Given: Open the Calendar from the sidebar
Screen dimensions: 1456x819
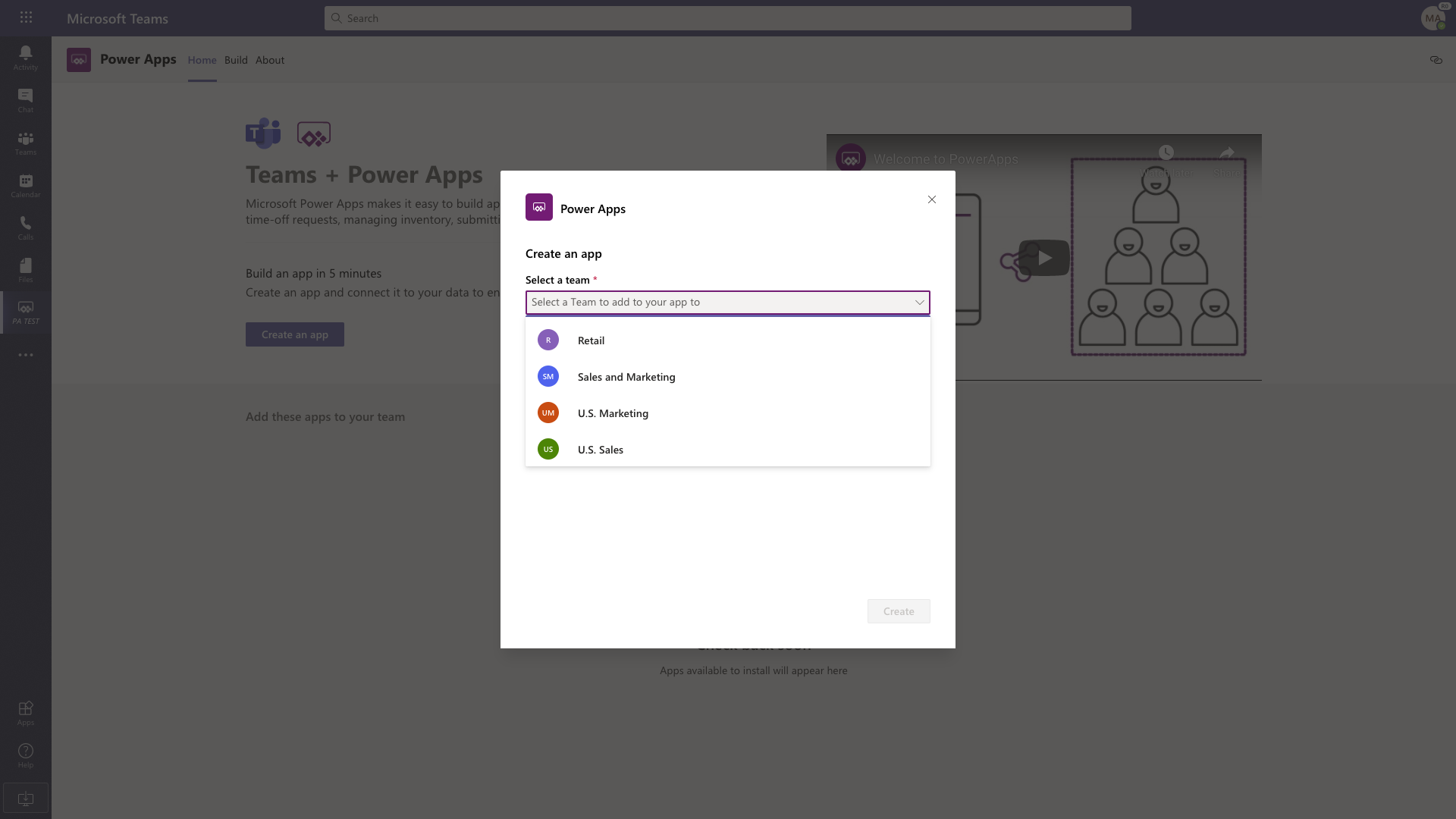Looking at the screenshot, I should tap(25, 184).
